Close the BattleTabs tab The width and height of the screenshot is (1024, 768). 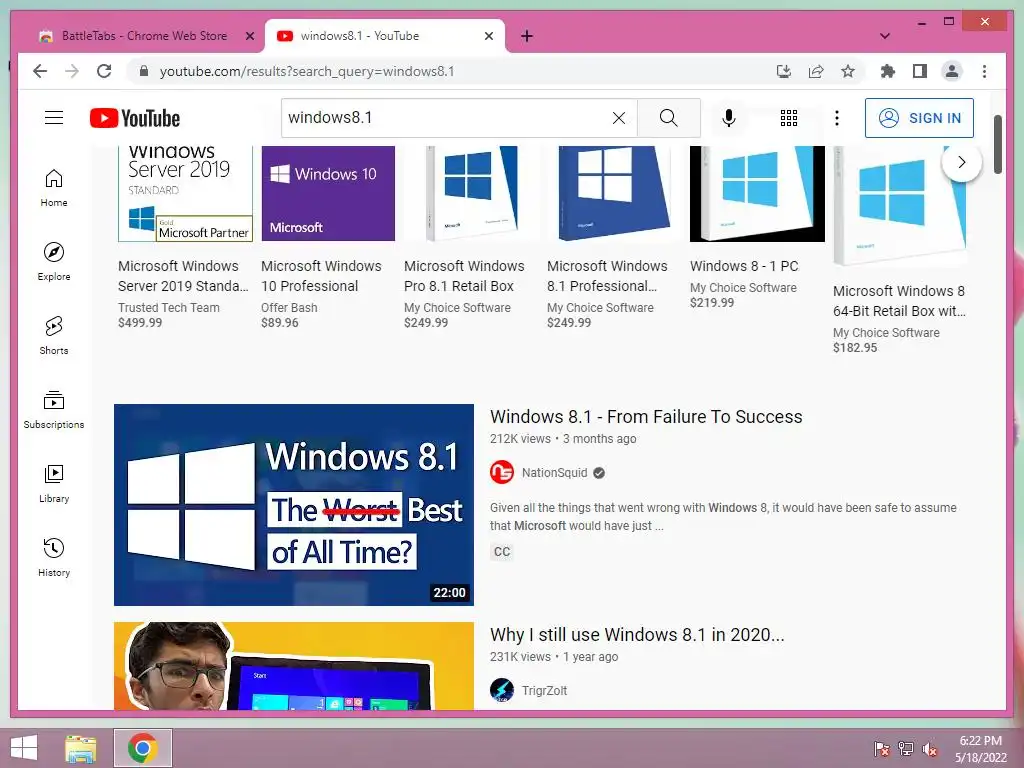(x=249, y=36)
